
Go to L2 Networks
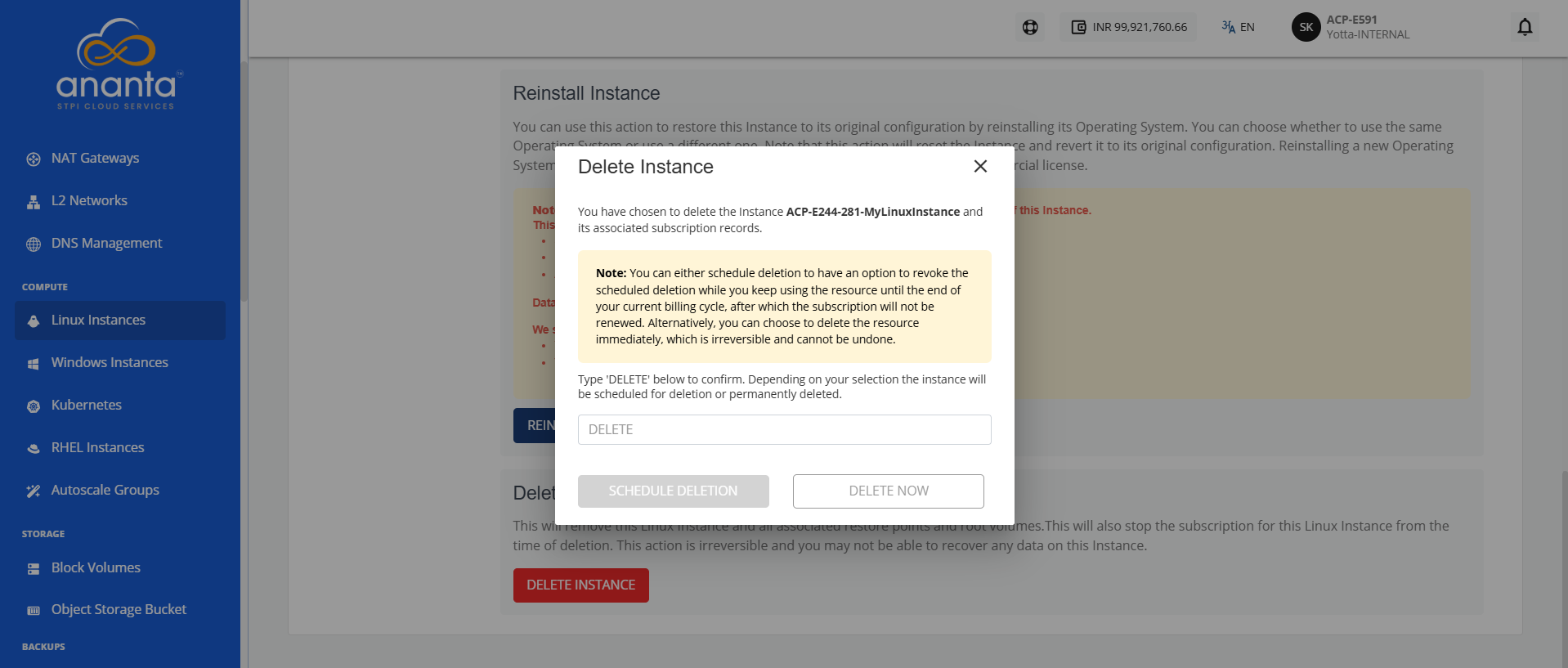pos(89,200)
